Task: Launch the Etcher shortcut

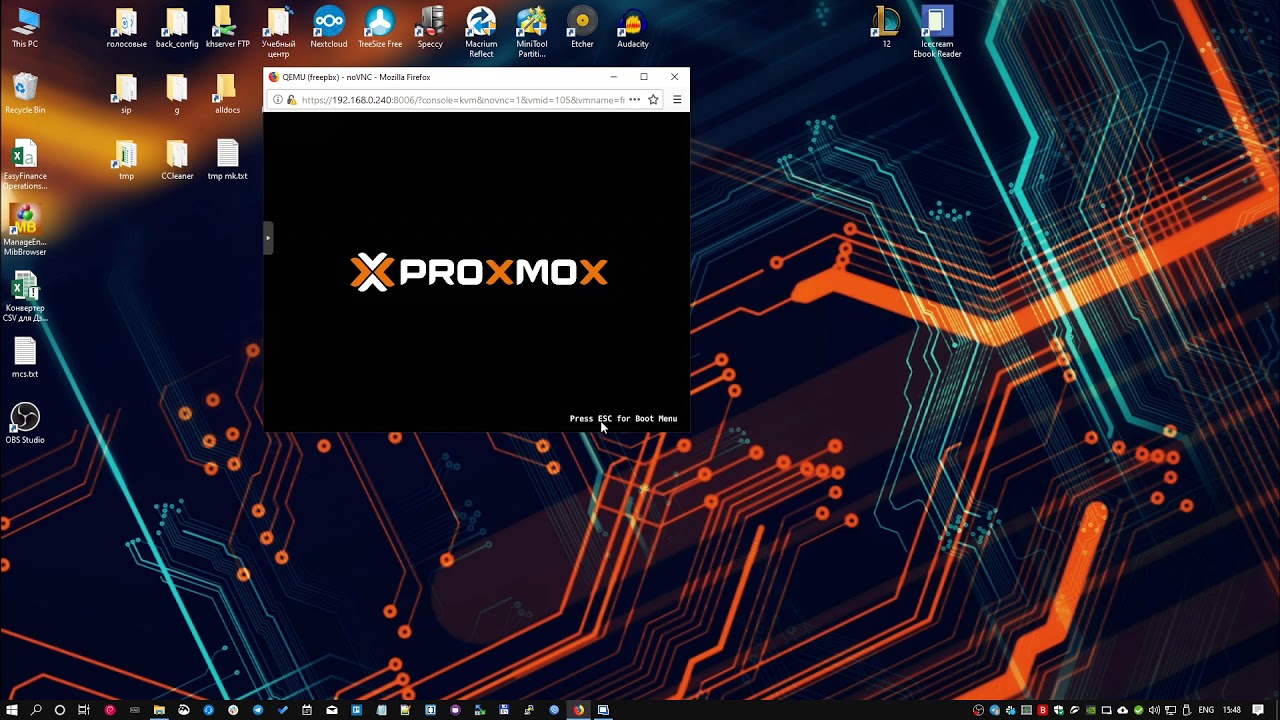Action: pos(582,29)
